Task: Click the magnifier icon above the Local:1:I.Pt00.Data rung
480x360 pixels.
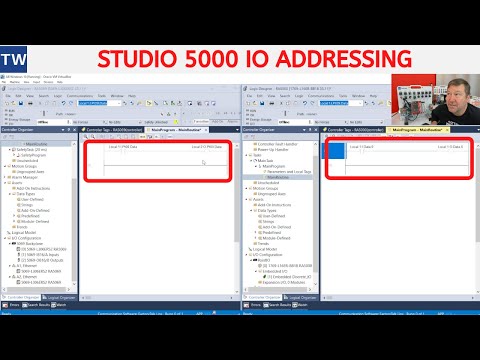Action: [x=86, y=137]
